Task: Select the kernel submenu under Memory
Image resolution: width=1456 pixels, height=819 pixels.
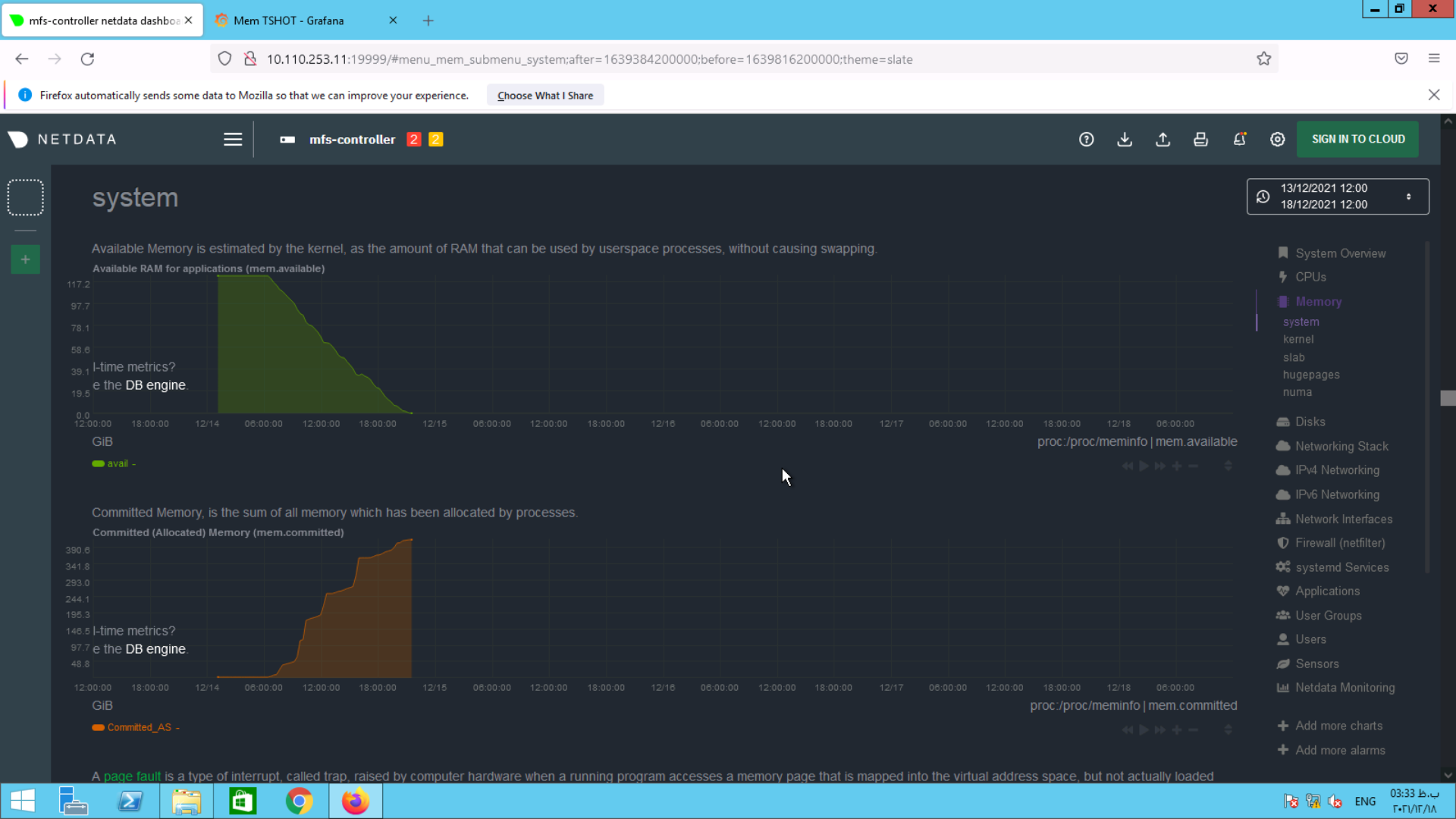Action: click(1298, 339)
